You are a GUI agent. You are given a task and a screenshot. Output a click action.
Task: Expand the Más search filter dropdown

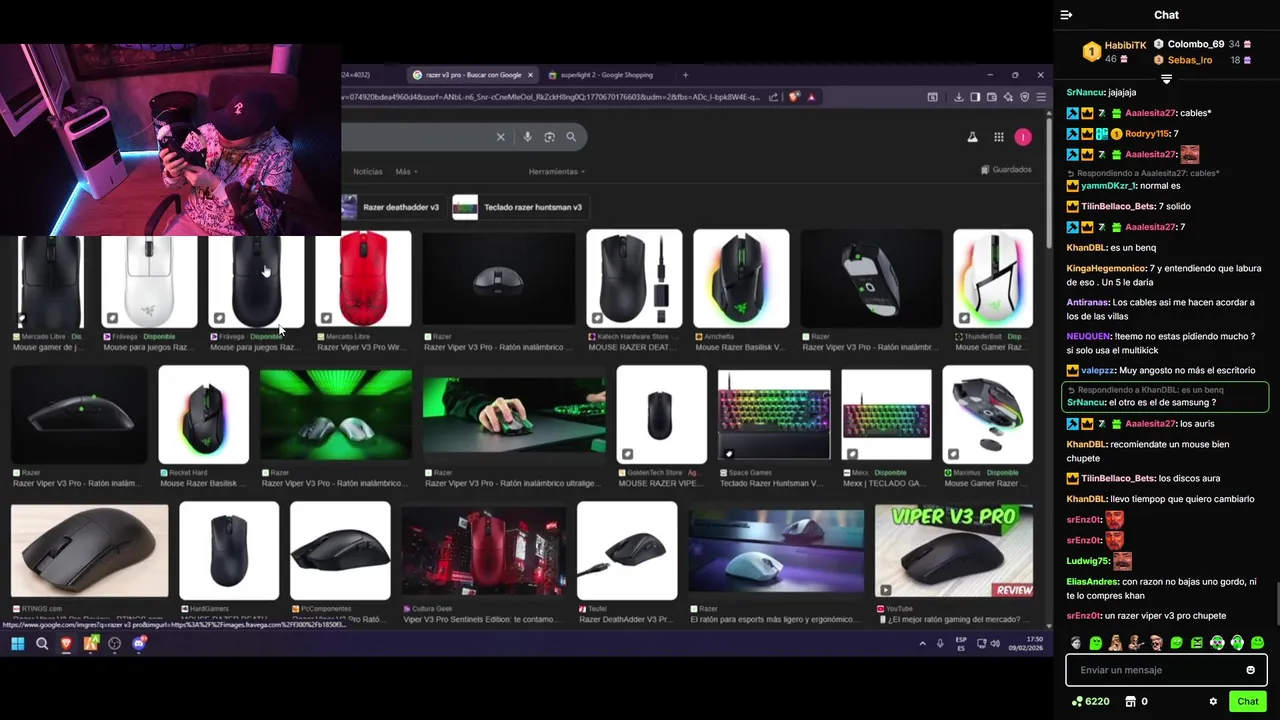click(407, 172)
